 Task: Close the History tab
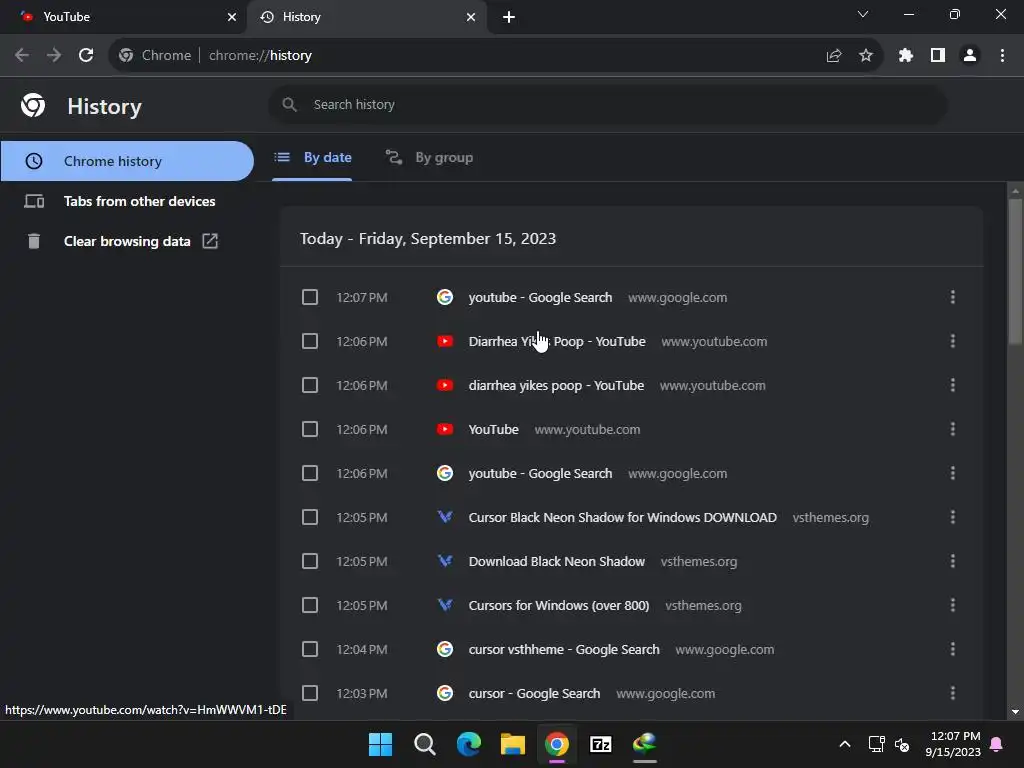[x=471, y=17]
